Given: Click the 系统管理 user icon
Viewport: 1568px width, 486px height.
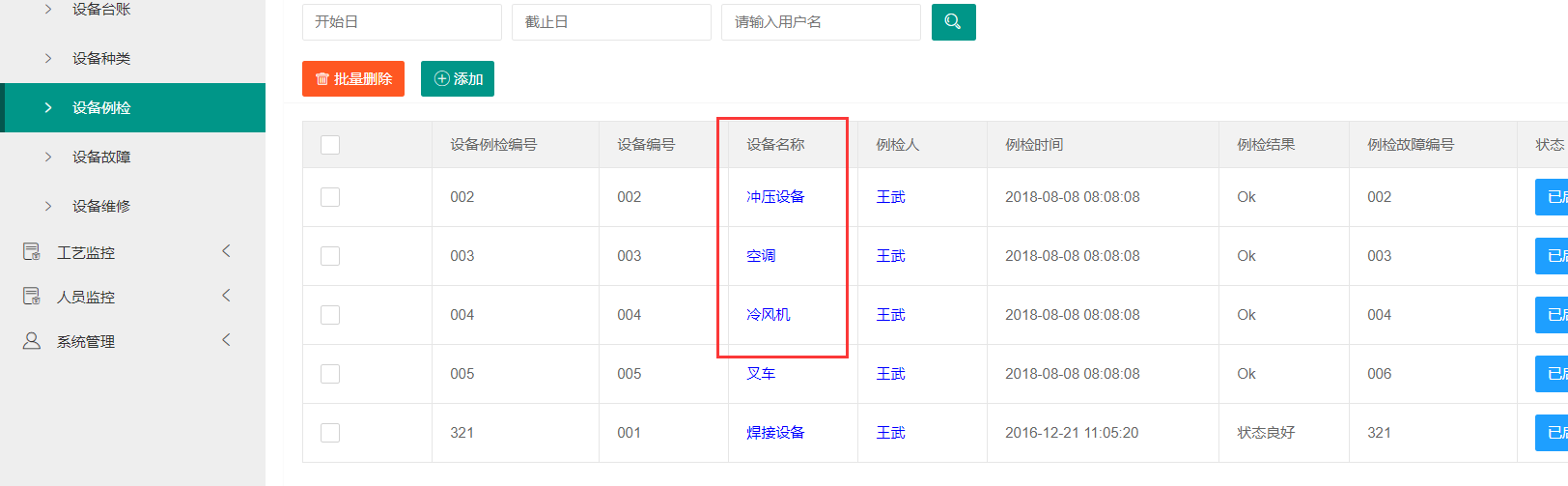Looking at the screenshot, I should 32,341.
